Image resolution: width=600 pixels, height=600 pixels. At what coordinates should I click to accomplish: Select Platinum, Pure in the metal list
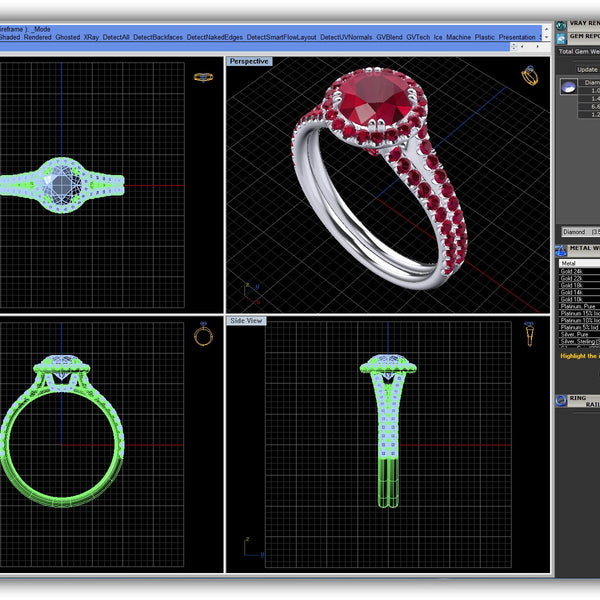click(x=577, y=306)
